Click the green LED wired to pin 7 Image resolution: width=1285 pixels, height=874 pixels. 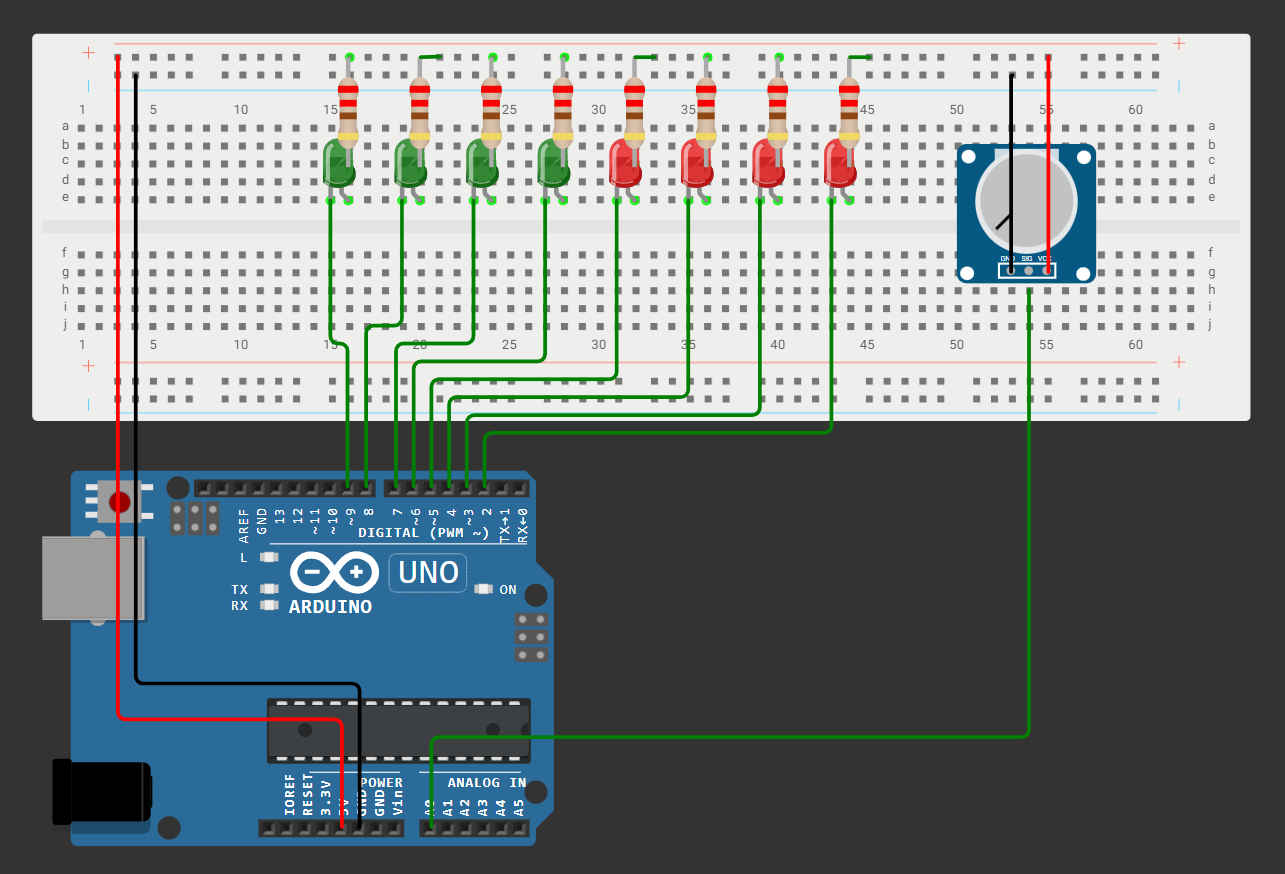click(x=483, y=163)
